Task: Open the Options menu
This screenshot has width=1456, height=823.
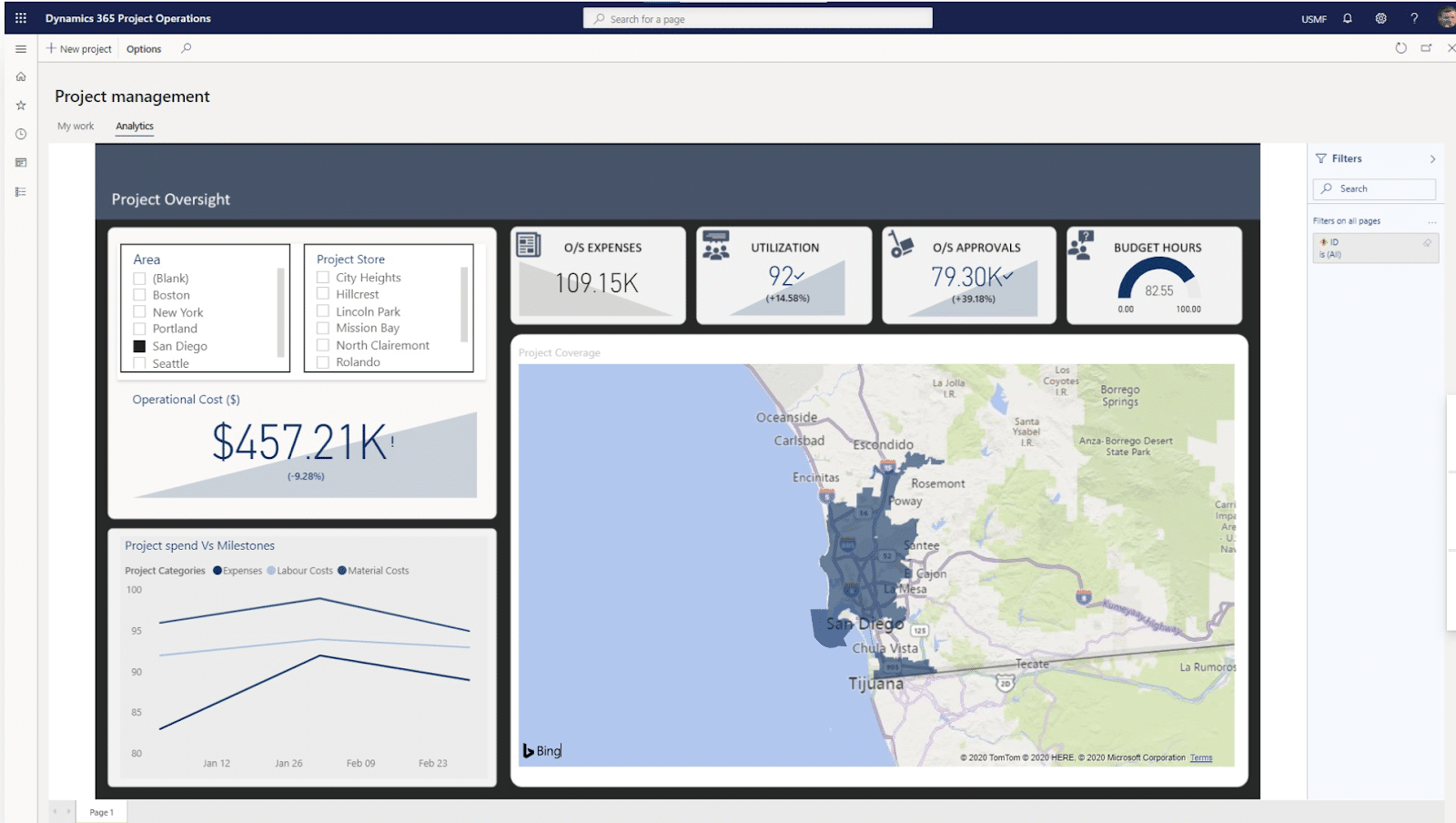Action: [144, 49]
